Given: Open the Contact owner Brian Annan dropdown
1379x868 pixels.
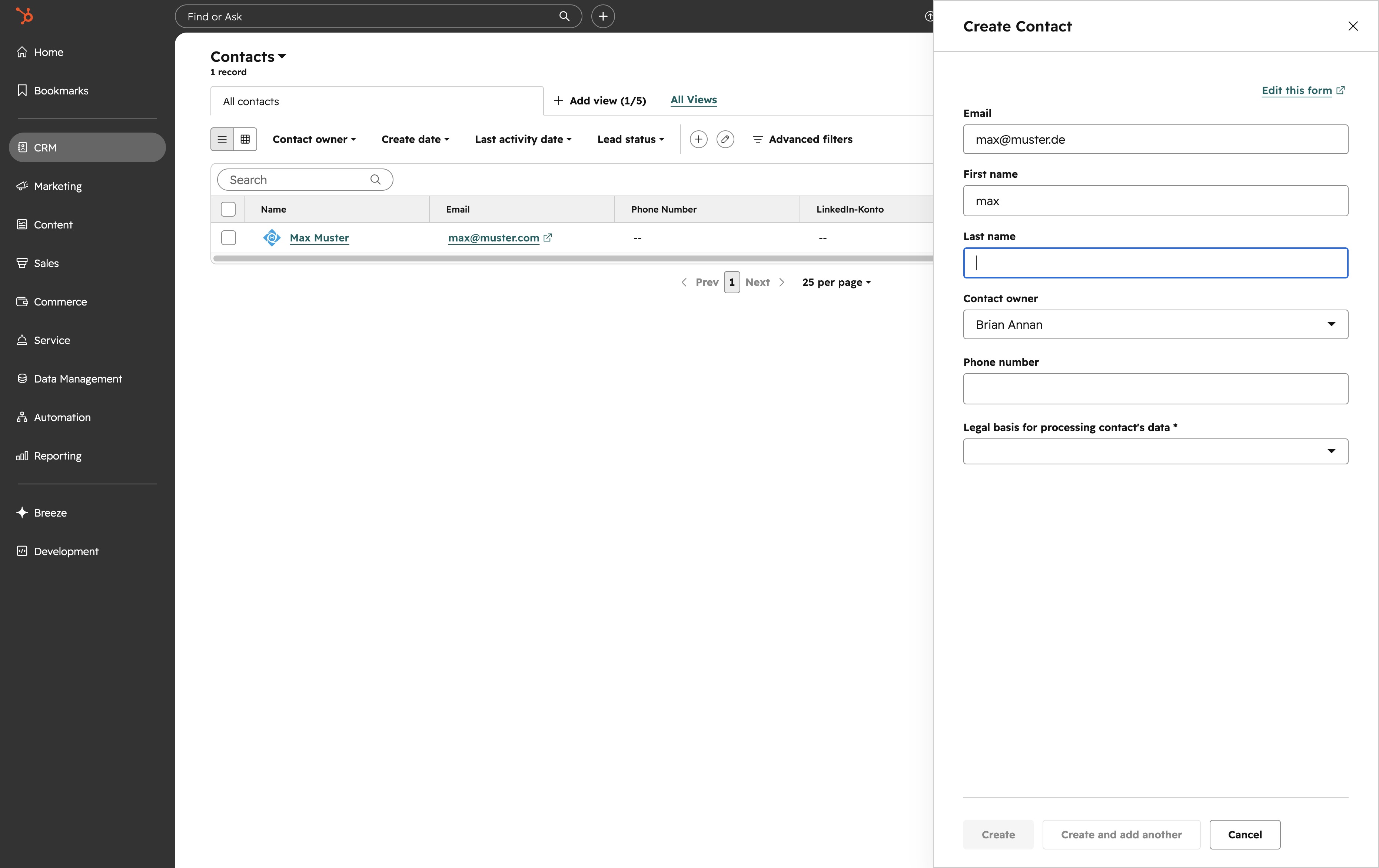Looking at the screenshot, I should [1155, 325].
